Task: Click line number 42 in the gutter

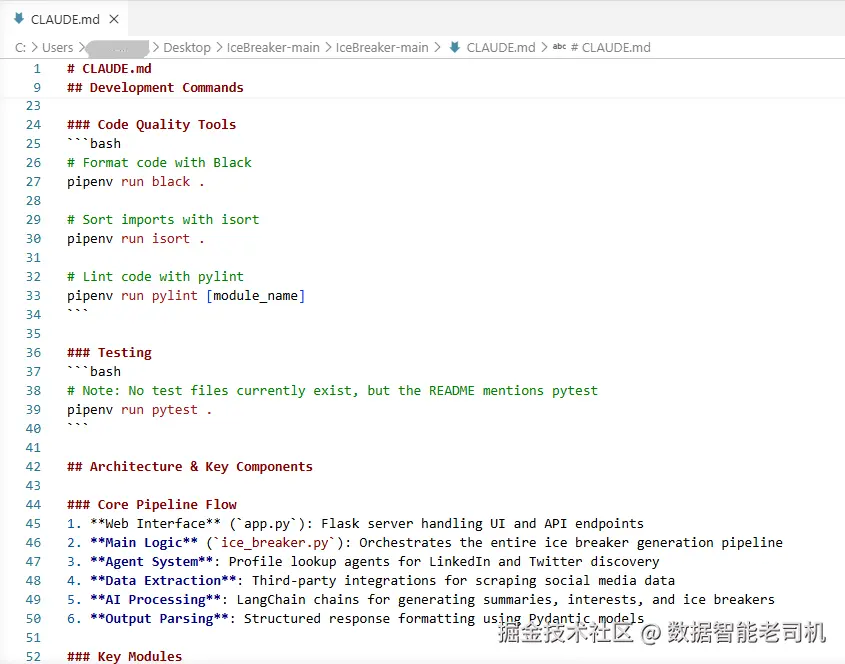Action: tap(33, 466)
